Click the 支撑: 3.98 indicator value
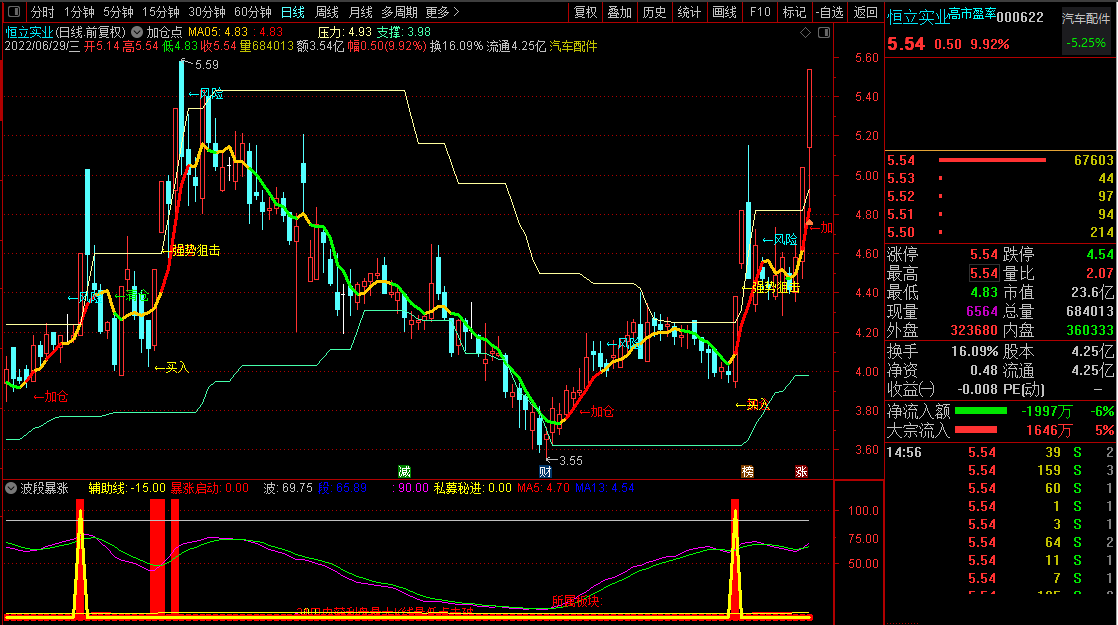The height and width of the screenshot is (625, 1118). (x=404, y=32)
